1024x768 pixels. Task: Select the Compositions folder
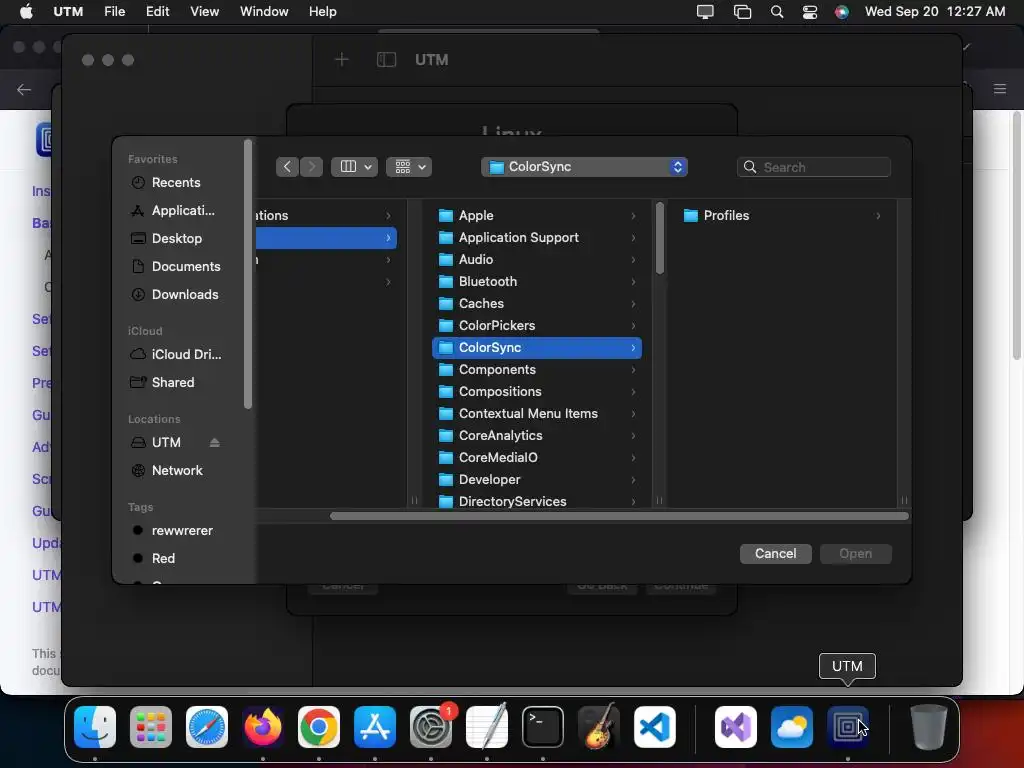tap(537, 392)
